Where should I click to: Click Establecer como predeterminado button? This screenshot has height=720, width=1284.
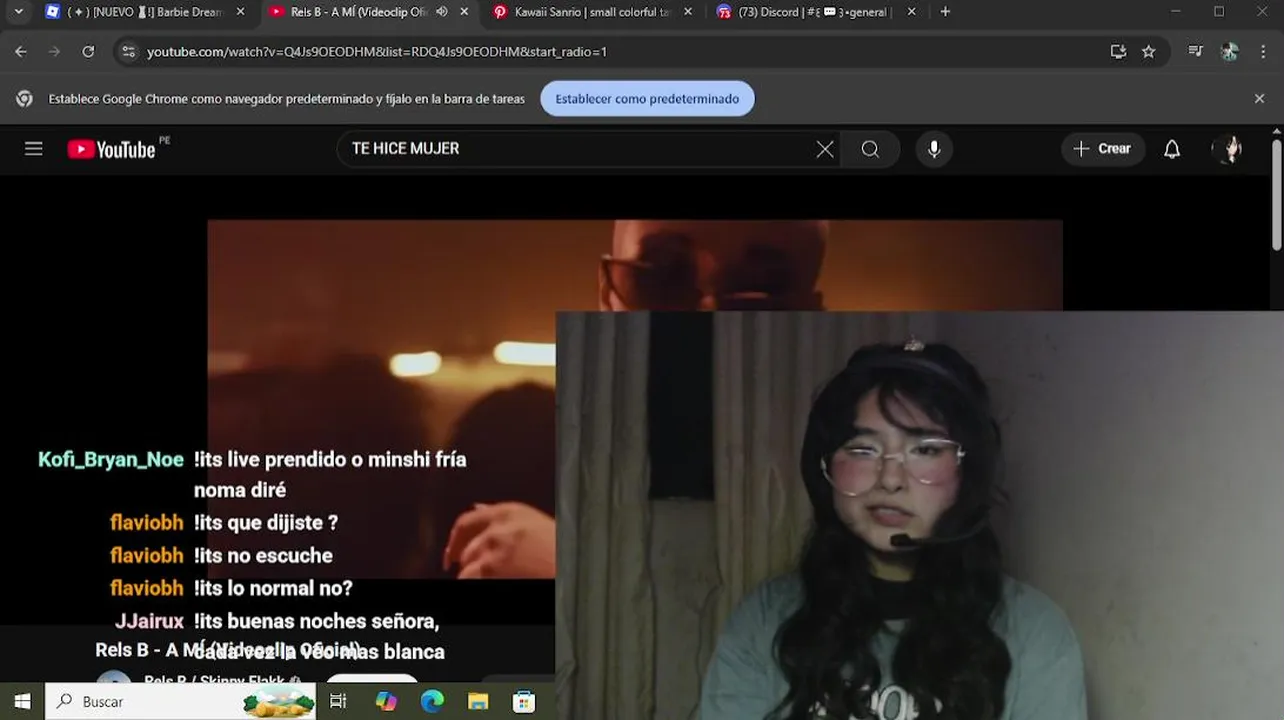click(x=647, y=99)
